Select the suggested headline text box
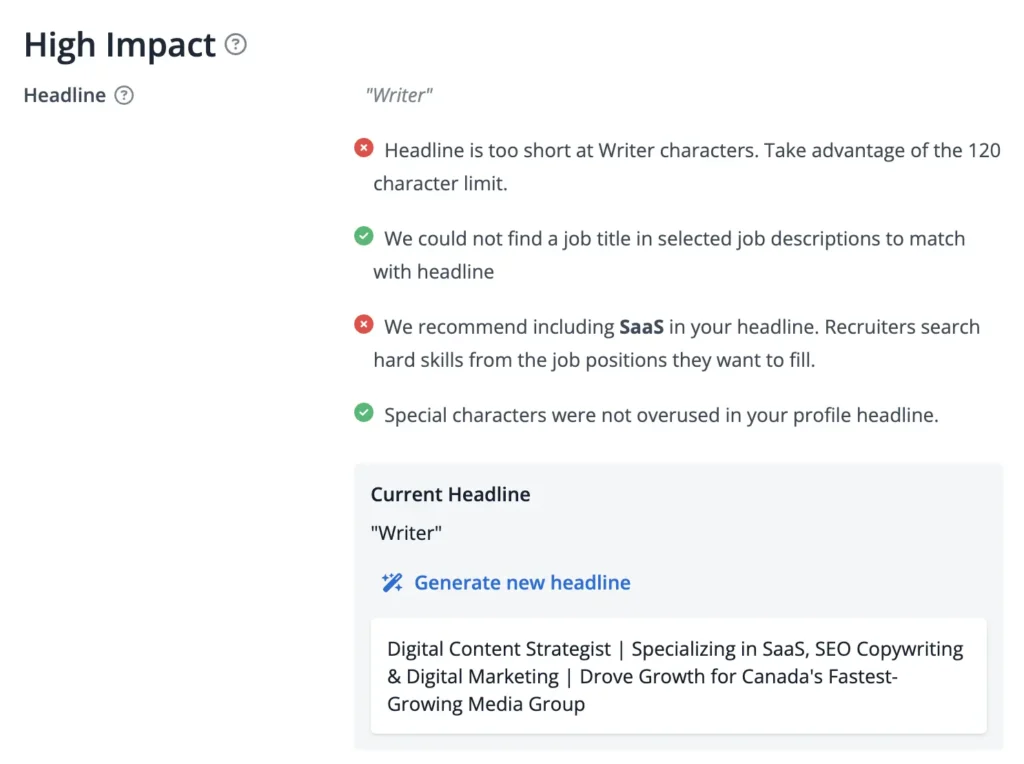The height and width of the screenshot is (764, 1024). (677, 676)
